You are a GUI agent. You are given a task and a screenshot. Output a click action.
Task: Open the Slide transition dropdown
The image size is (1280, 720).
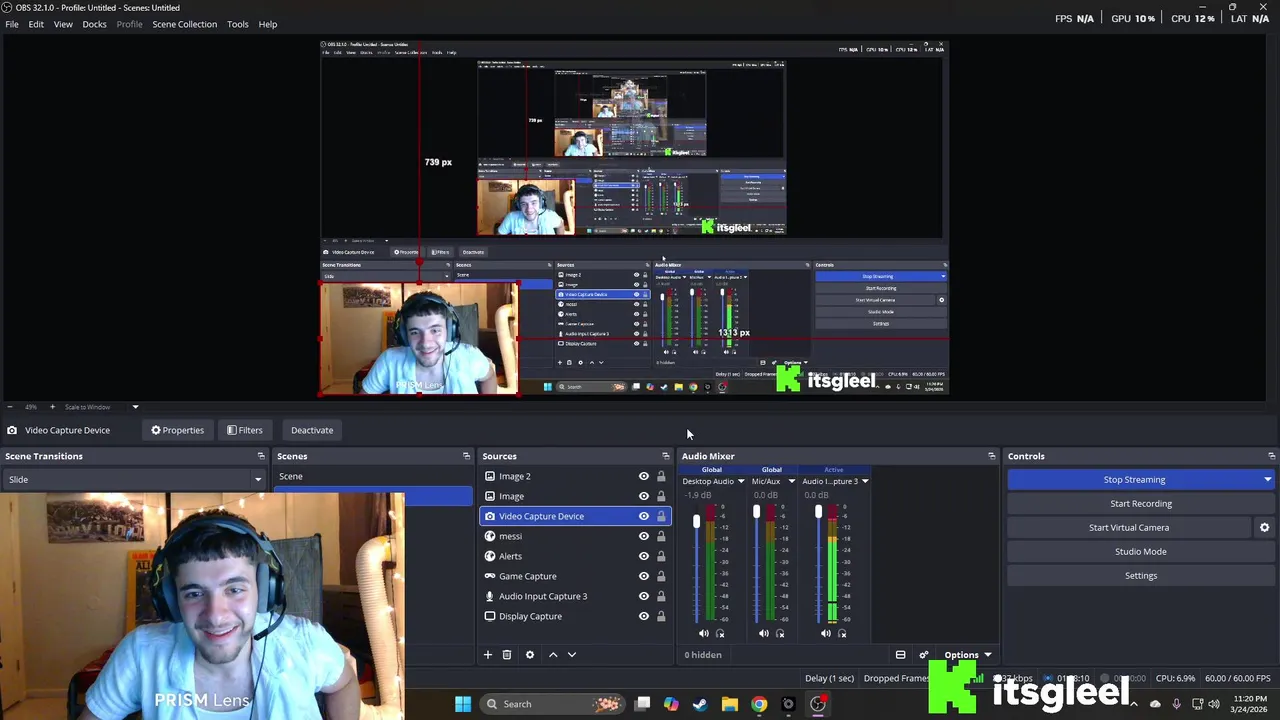pos(135,479)
